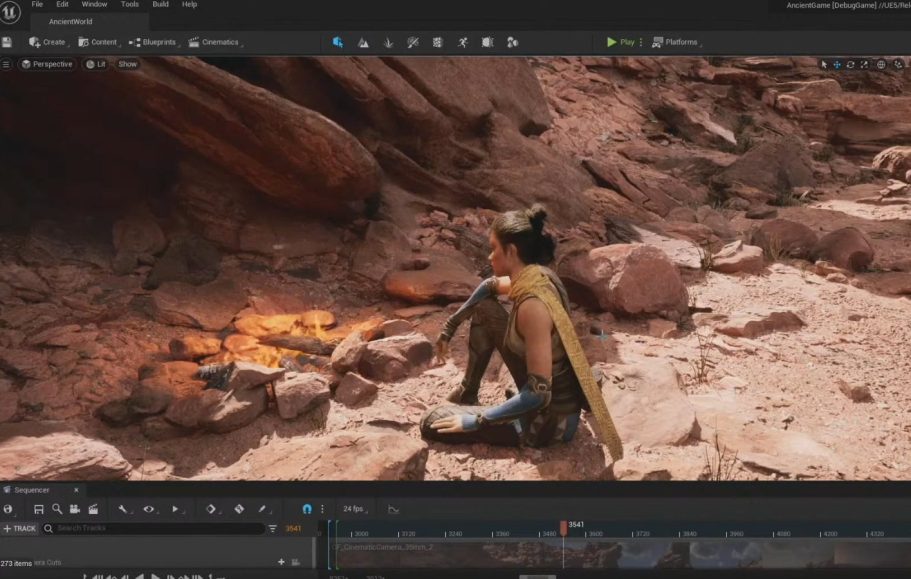
Task: Toggle viewport surface snapping icon
Action: [898, 64]
